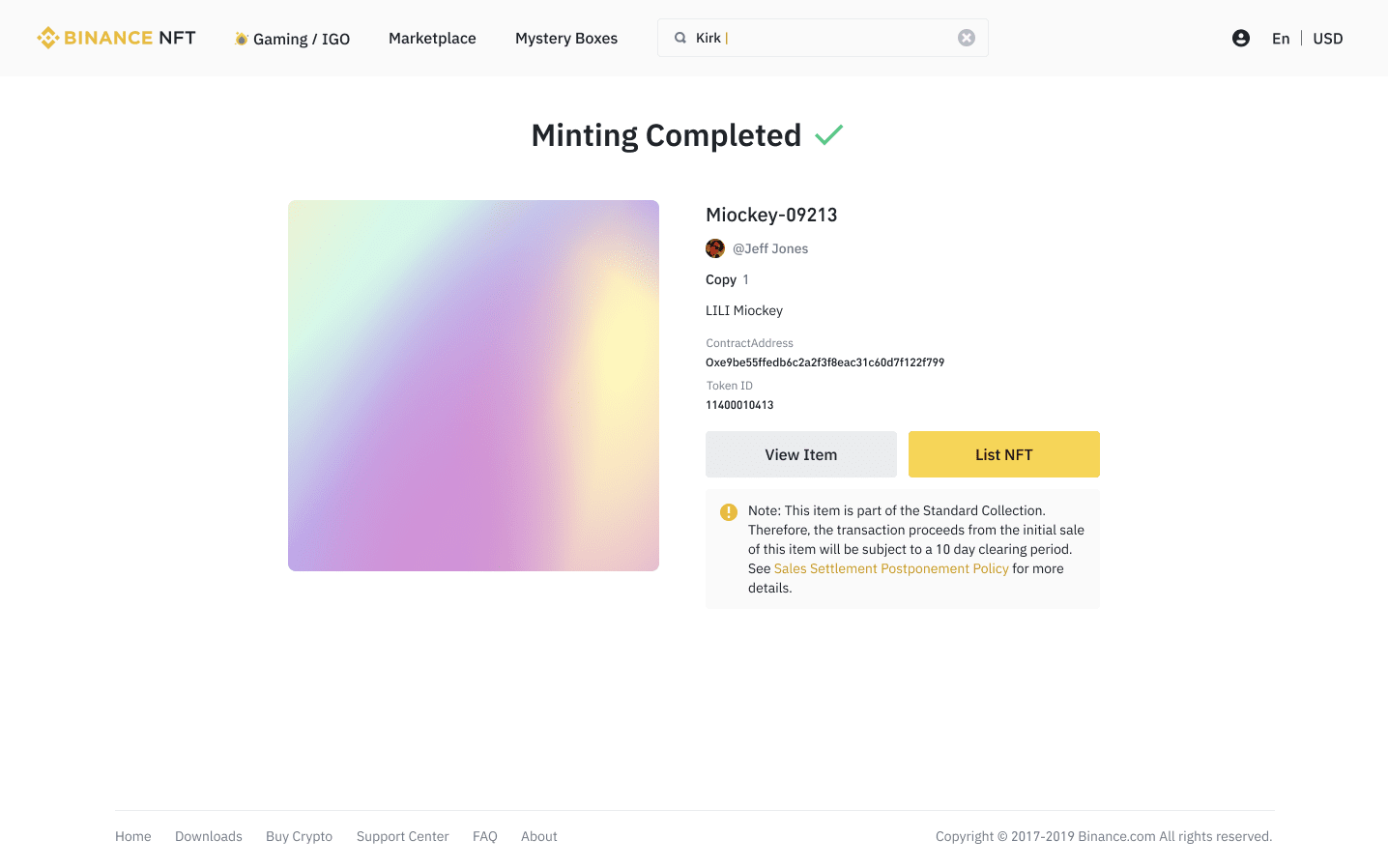Click the Gaming / IGO flame icon

point(242,39)
